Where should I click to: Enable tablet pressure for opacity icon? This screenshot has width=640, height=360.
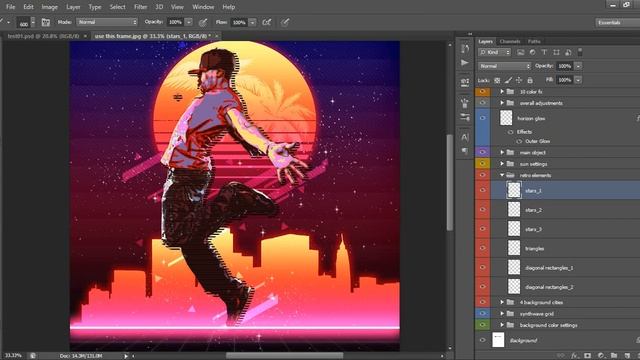click(x=202, y=22)
